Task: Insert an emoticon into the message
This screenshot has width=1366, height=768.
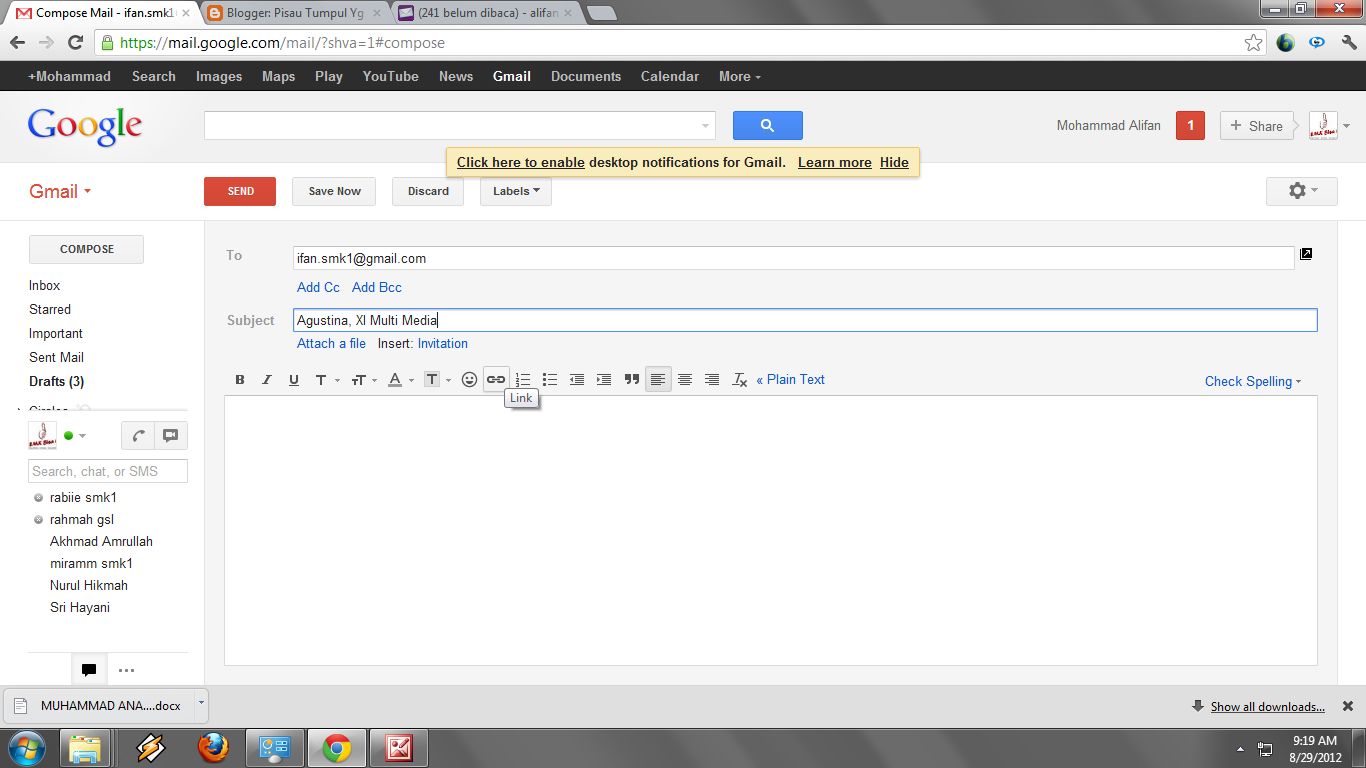Action: click(x=469, y=379)
